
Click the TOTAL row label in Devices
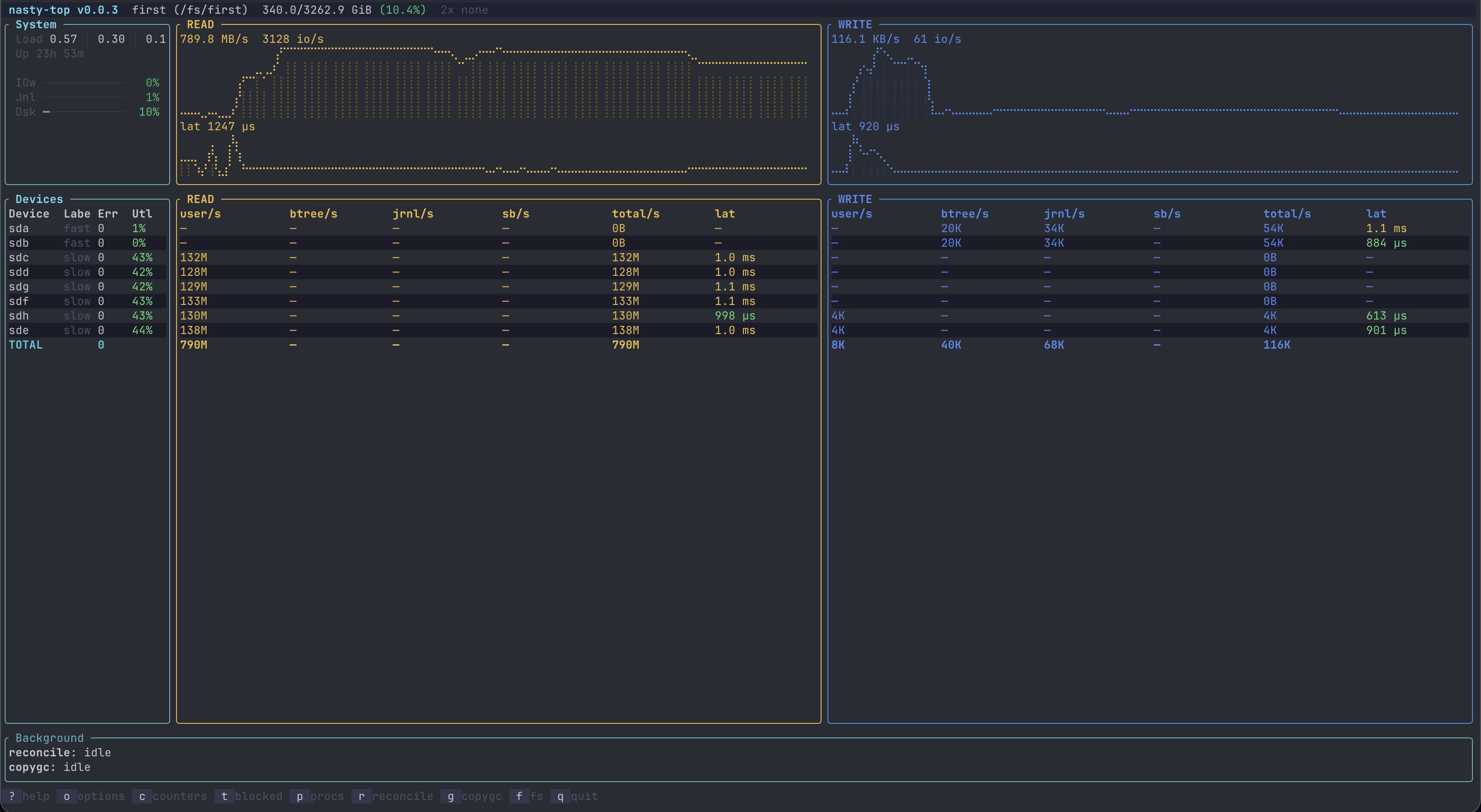point(25,345)
